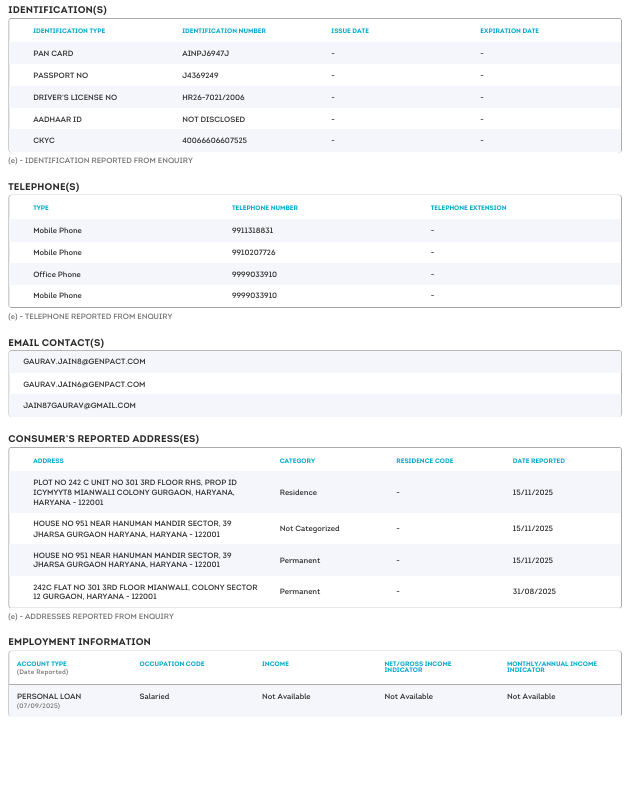633x802 pixels.
Task: Click the Personal Loan account type entry
Action: pos(49,696)
